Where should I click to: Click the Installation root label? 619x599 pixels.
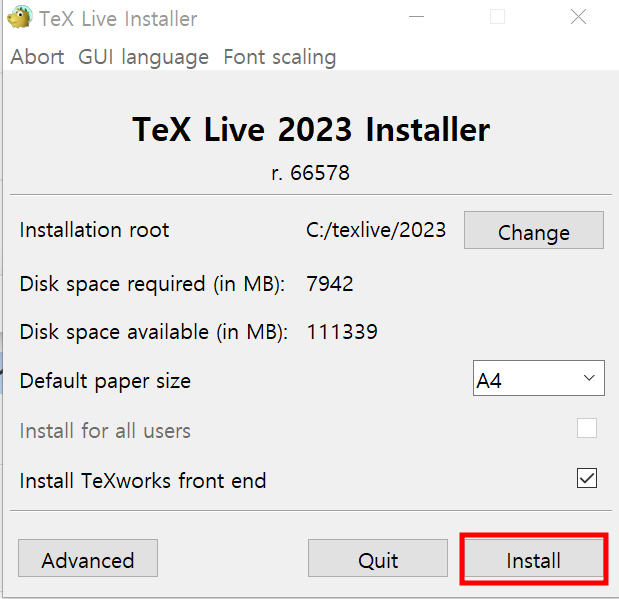[94, 230]
